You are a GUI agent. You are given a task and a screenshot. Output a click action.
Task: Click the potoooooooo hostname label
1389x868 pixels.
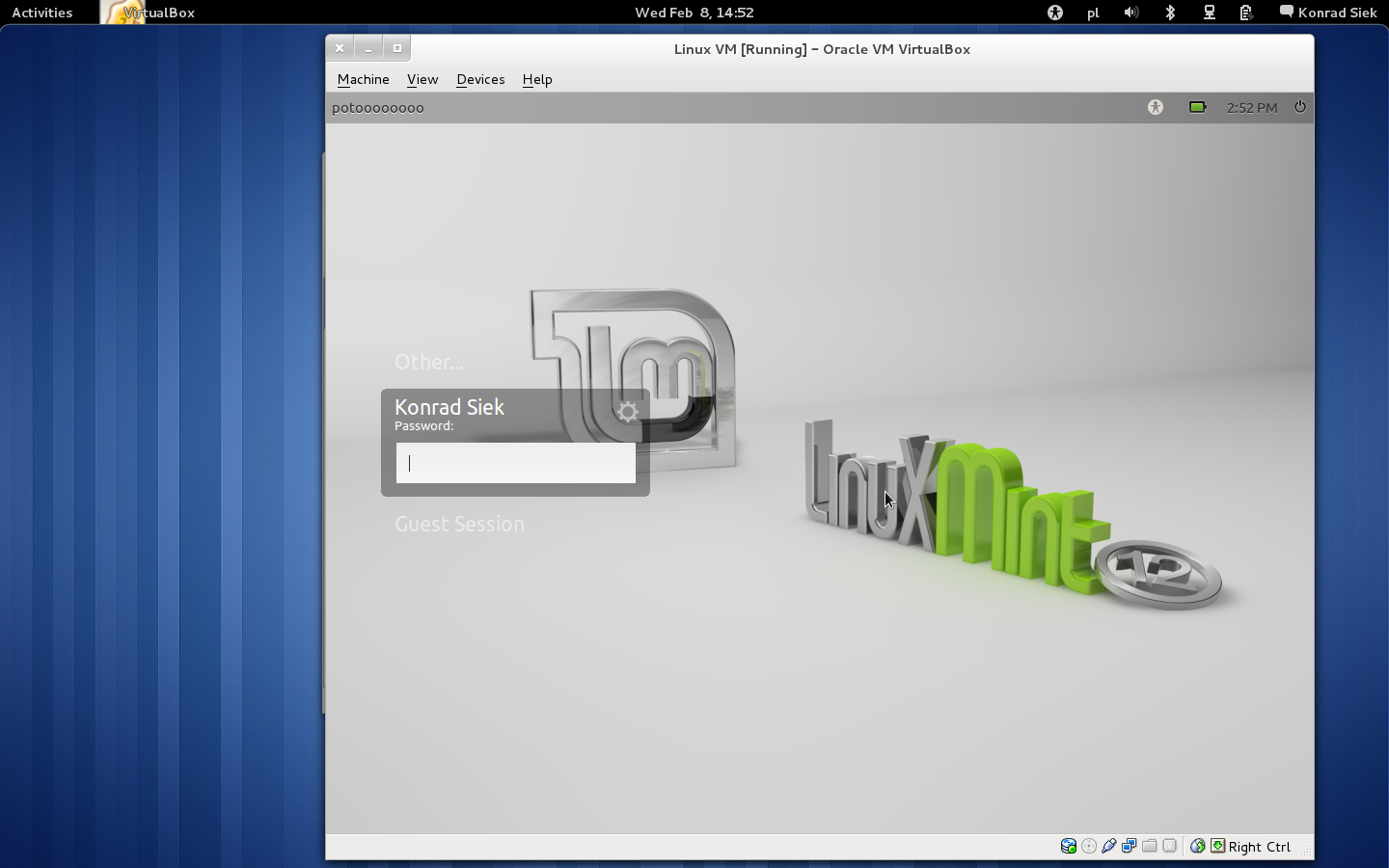(378, 107)
